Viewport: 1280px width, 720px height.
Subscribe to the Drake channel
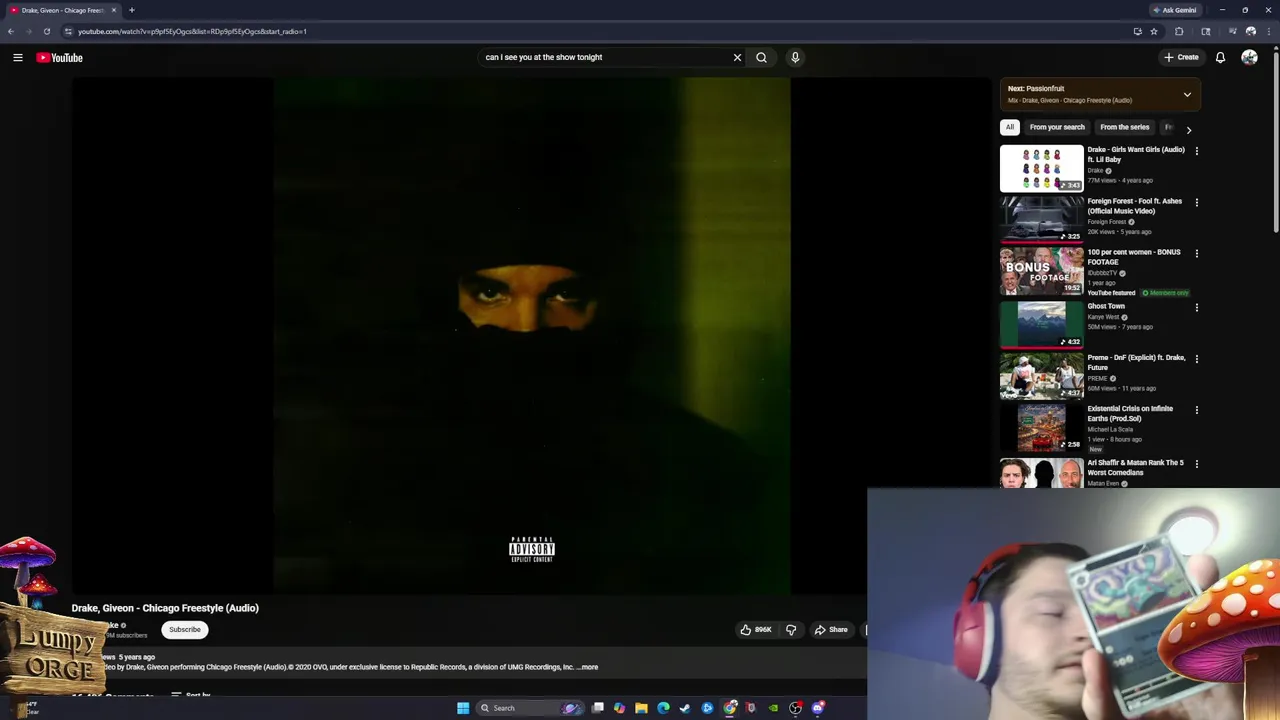click(x=185, y=629)
